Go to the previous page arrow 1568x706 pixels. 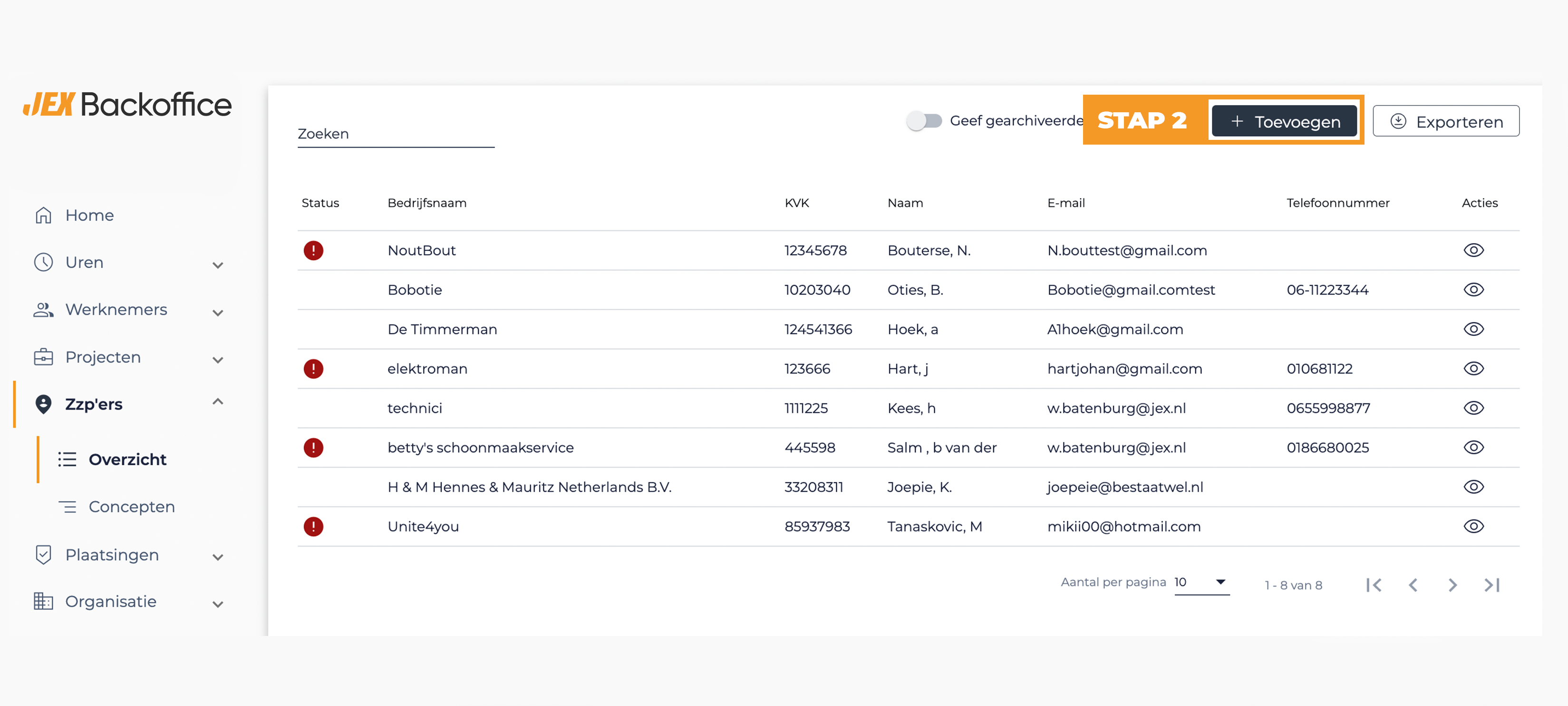[x=1413, y=585]
